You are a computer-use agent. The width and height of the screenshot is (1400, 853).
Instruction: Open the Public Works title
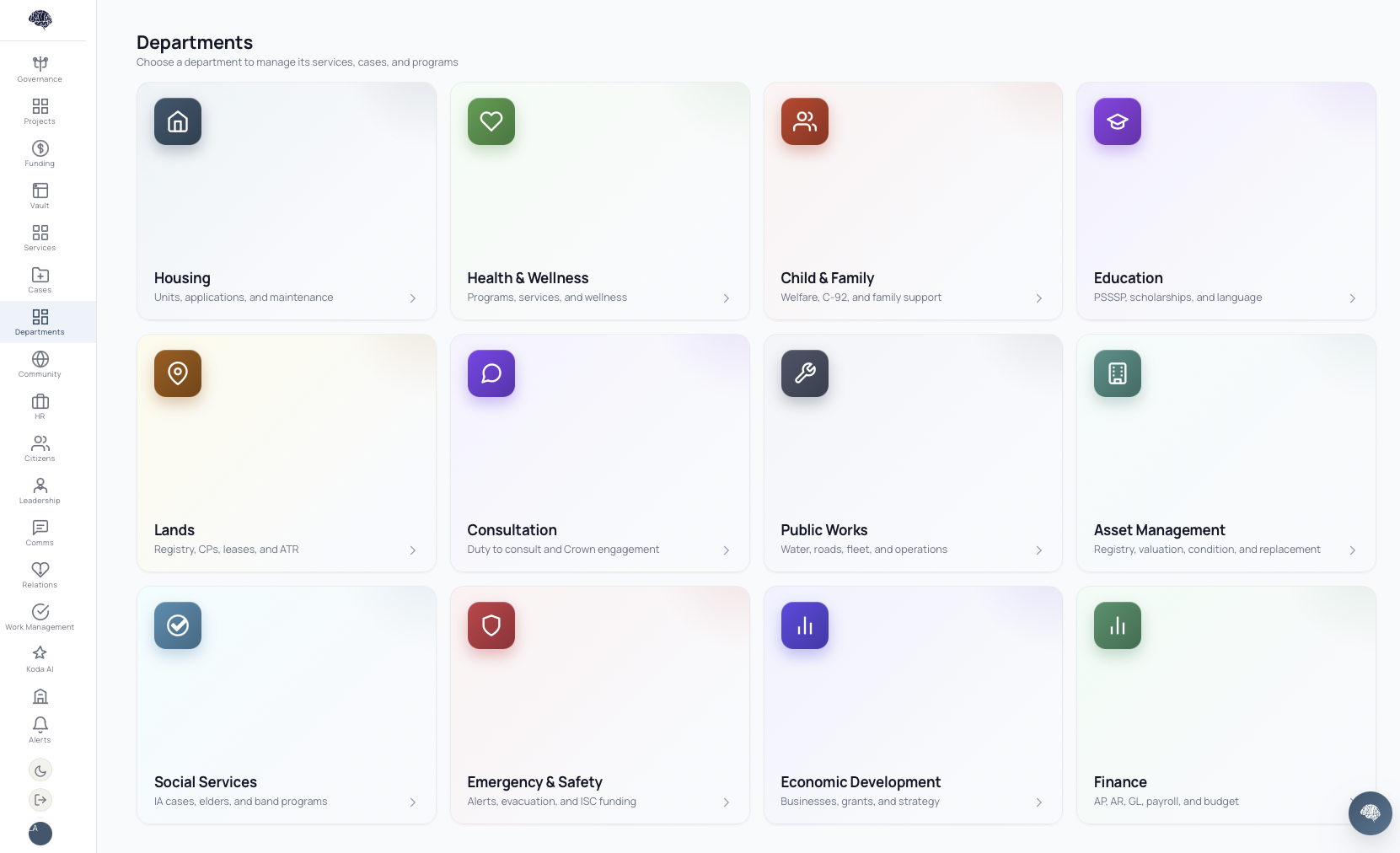pyautogui.click(x=823, y=530)
